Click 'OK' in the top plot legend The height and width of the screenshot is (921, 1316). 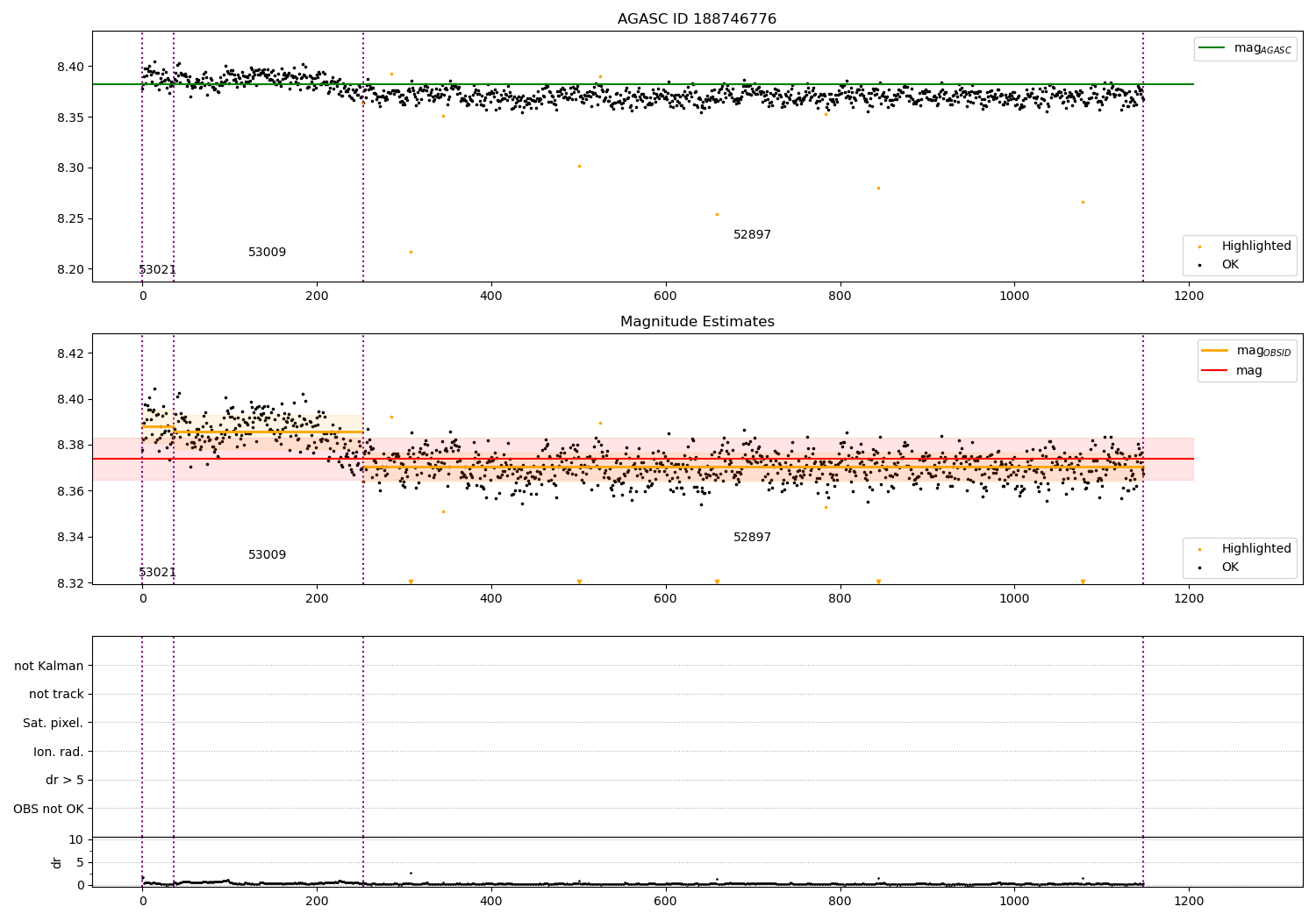click(x=1219, y=265)
